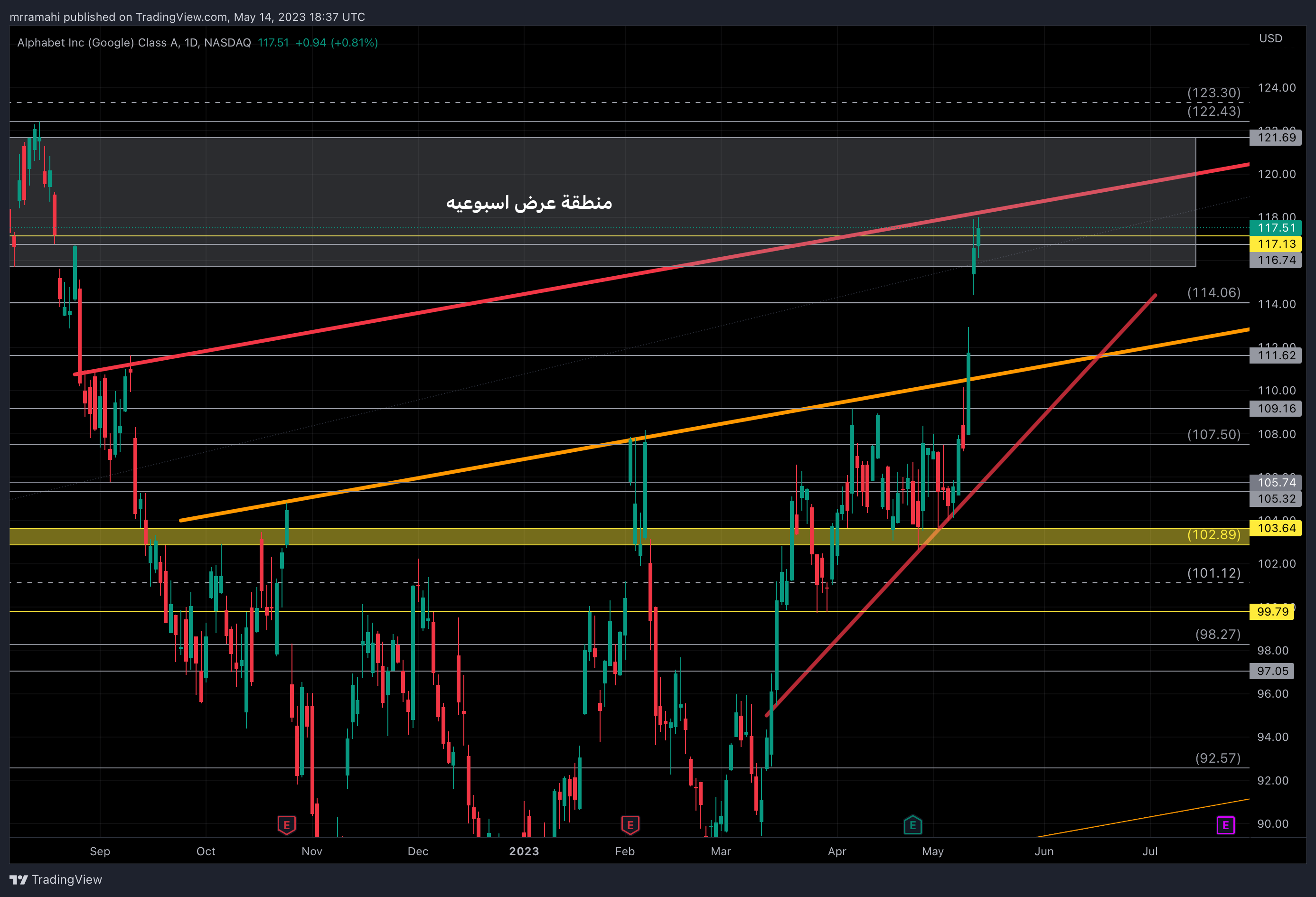Click the USD currency label

click(x=1270, y=38)
